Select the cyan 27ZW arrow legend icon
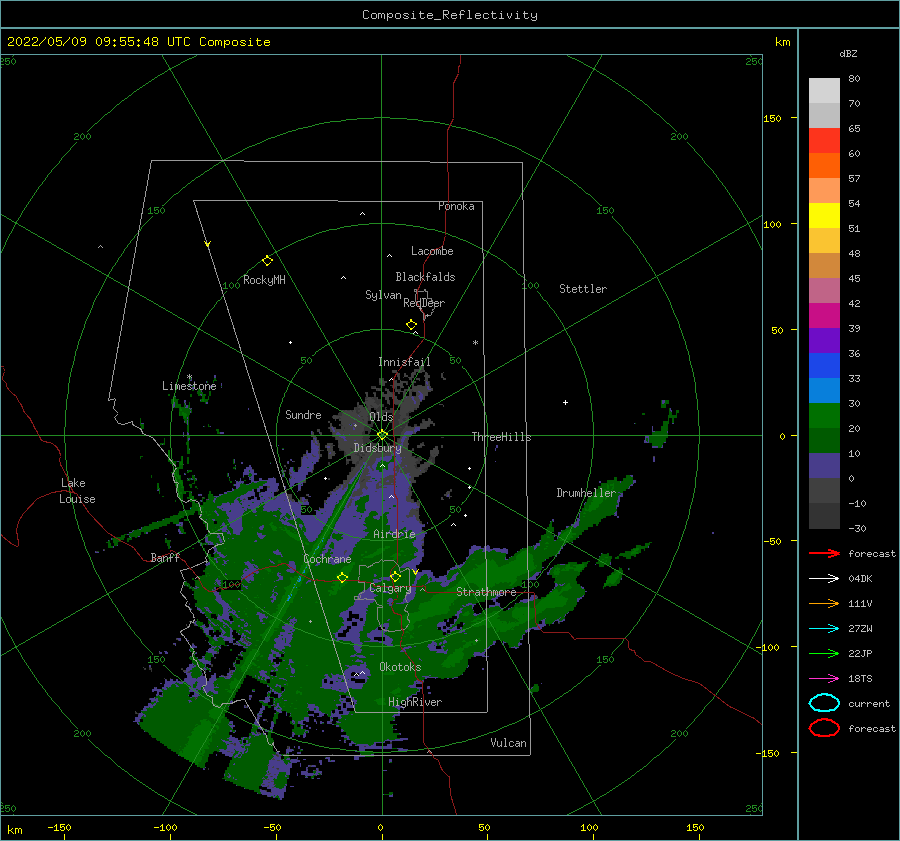900x841 pixels. coord(824,629)
